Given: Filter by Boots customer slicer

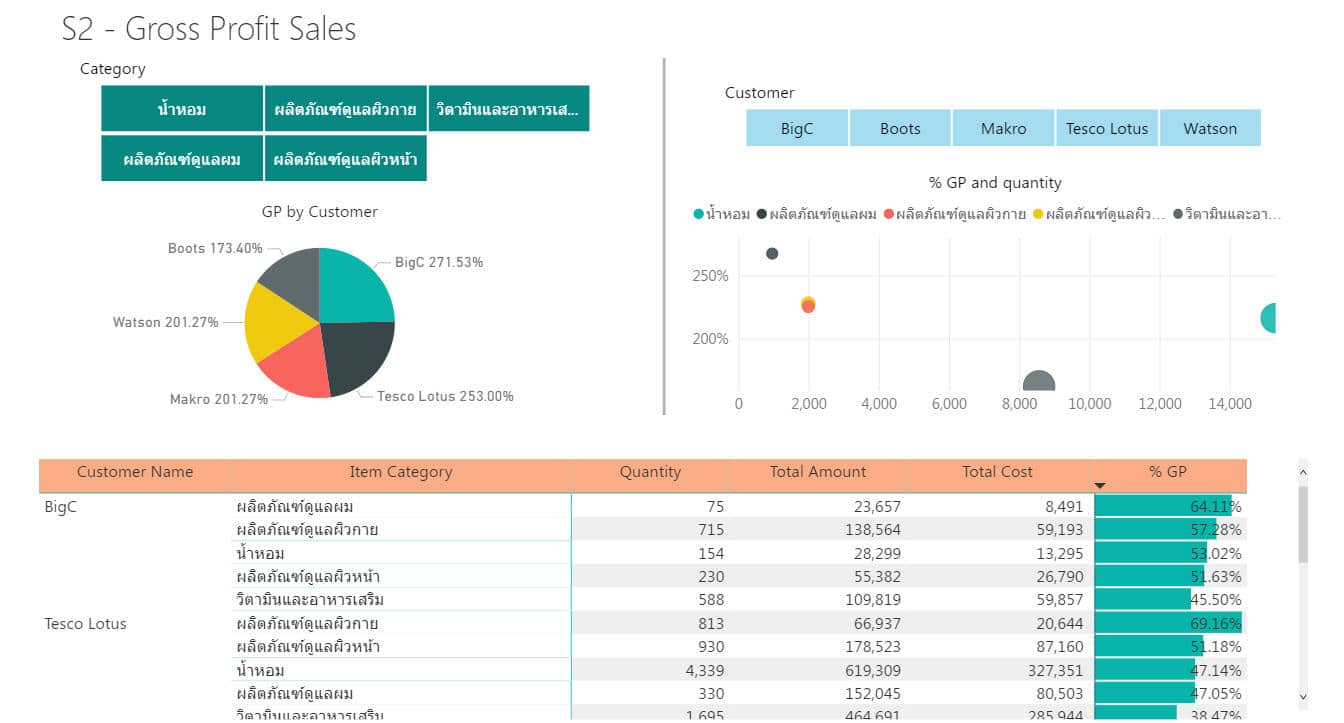Looking at the screenshot, I should [x=900, y=128].
